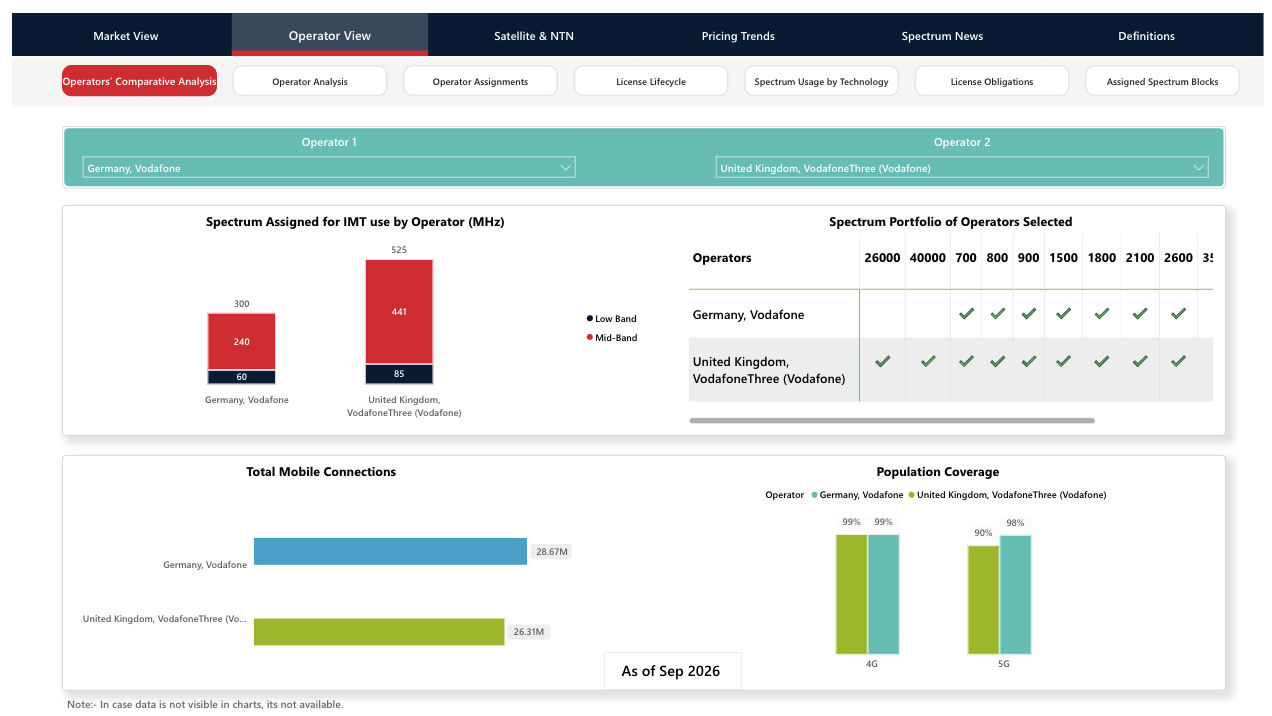Viewport: 1272px width, 716px height.
Task: Click Germany Vodafone's 2600 band checkmark
Action: (1178, 314)
